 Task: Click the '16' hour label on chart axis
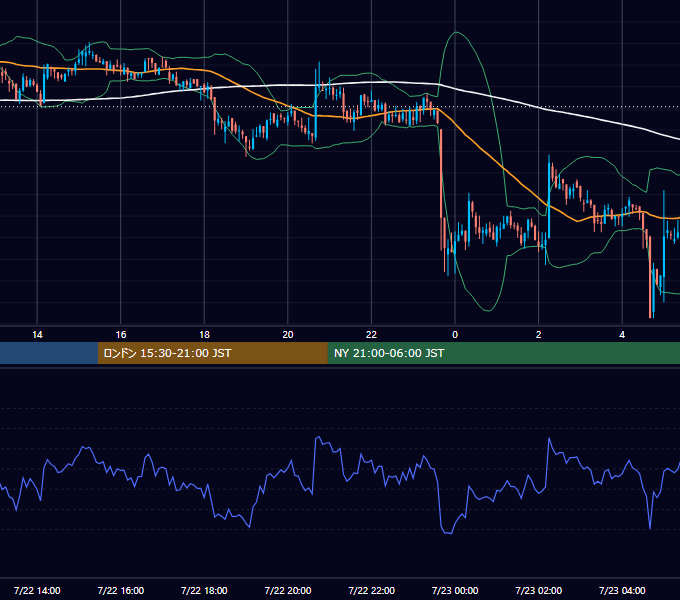[x=121, y=335]
